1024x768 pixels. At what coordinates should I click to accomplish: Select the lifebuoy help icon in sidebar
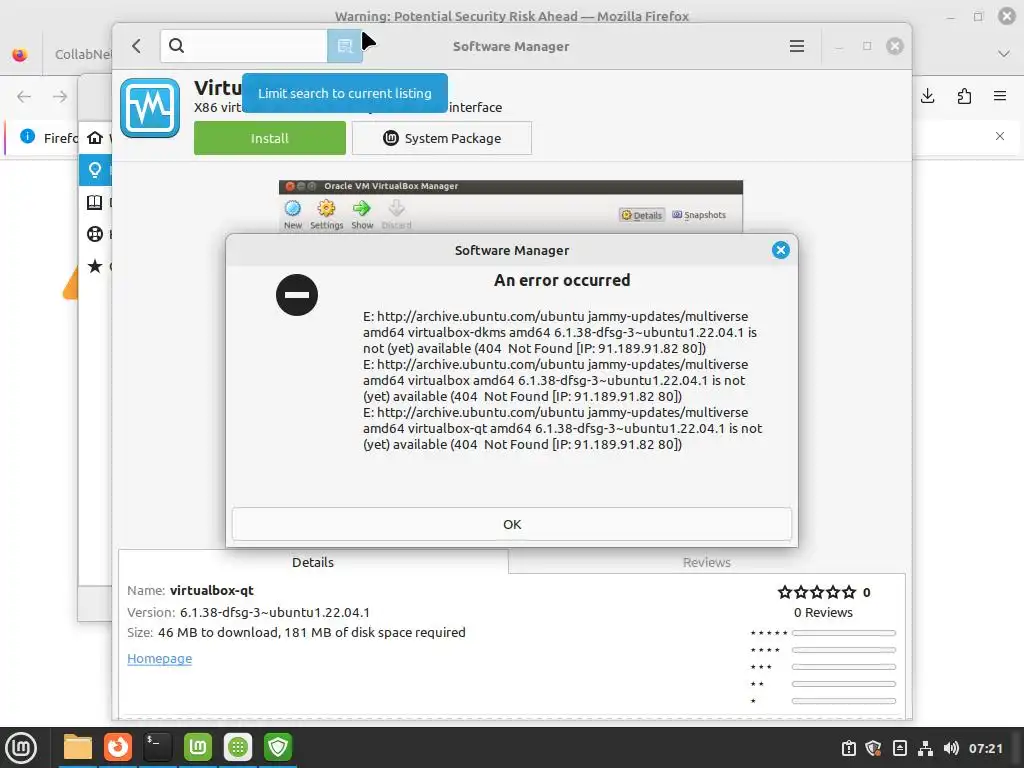pos(95,234)
